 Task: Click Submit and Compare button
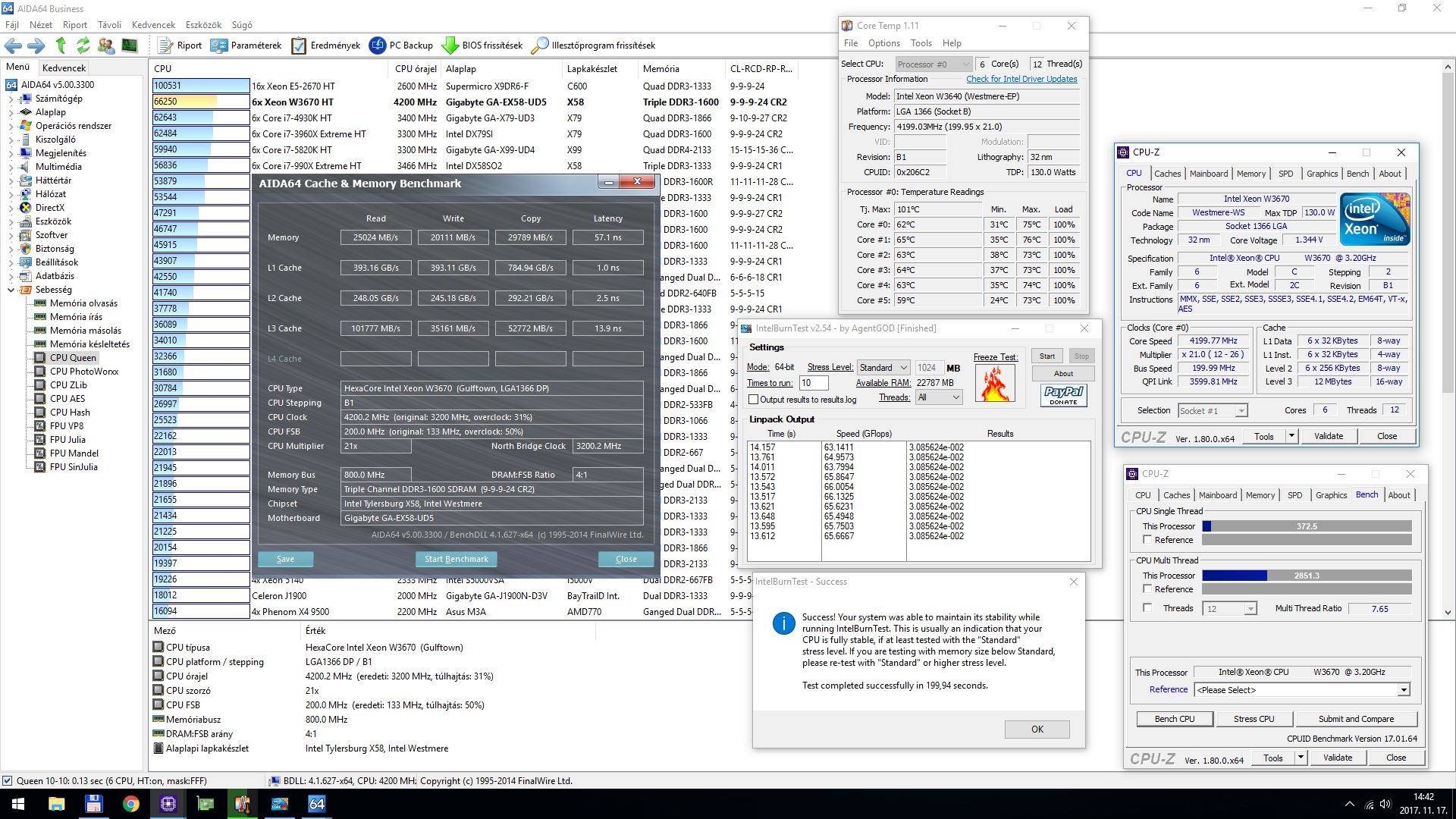click(1356, 719)
